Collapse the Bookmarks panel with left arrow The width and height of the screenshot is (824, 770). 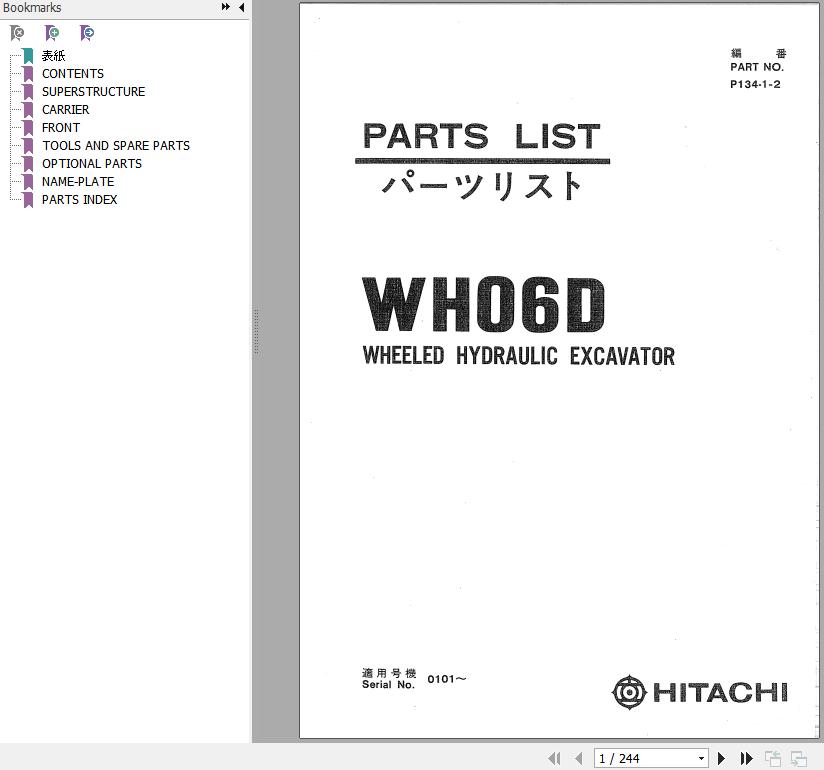[x=241, y=7]
